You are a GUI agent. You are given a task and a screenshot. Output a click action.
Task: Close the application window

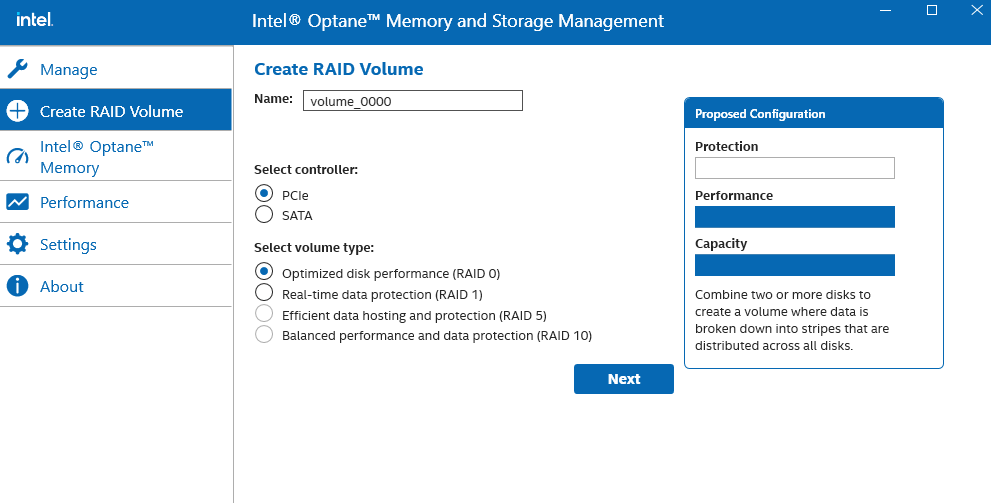pyautogui.click(x=976, y=9)
